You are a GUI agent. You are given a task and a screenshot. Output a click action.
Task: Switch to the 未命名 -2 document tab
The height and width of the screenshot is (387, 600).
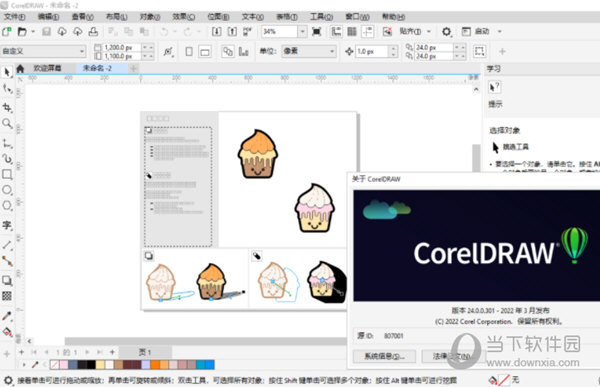(98, 68)
